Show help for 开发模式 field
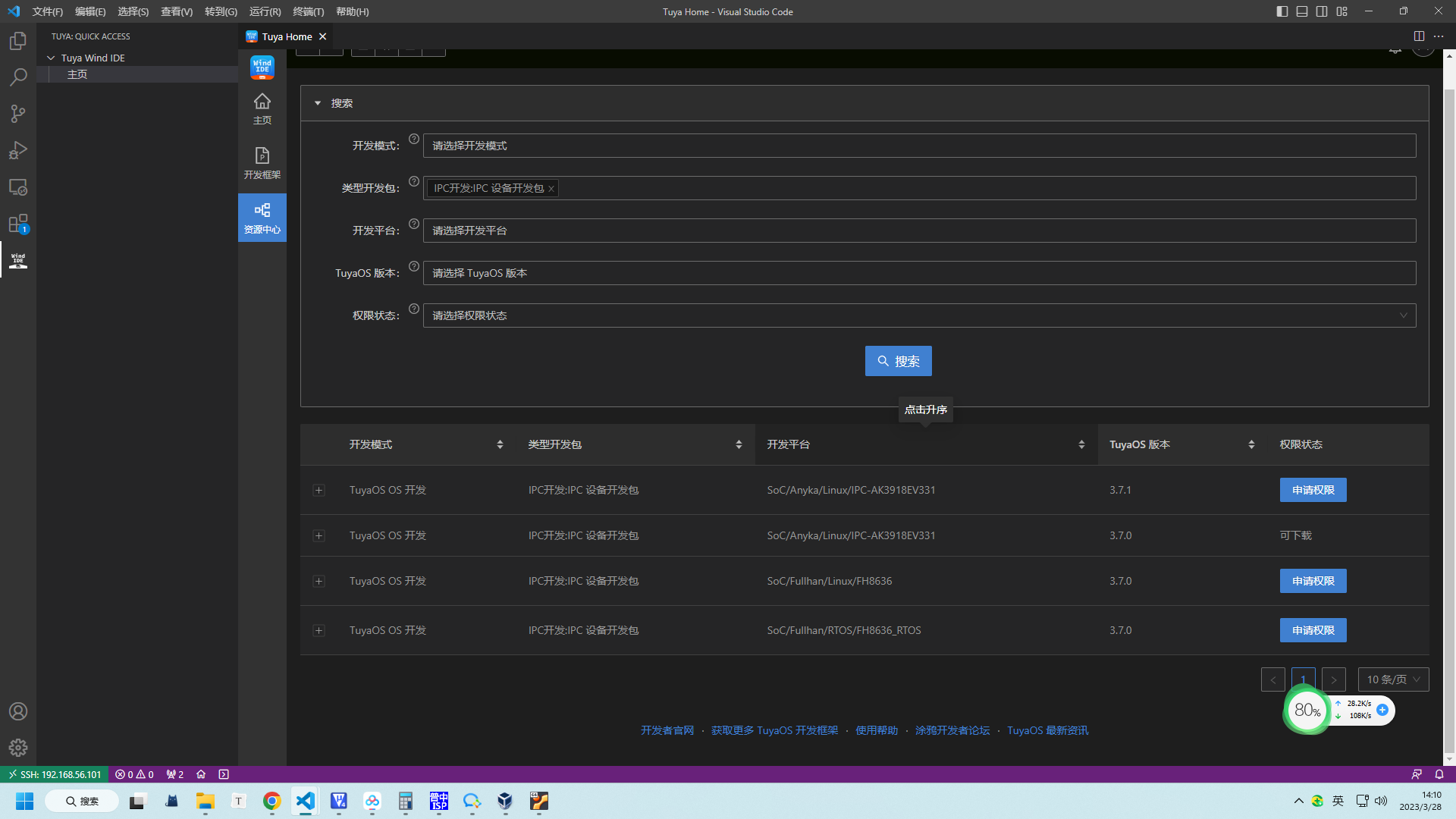This screenshot has width=1456, height=819. (x=414, y=139)
